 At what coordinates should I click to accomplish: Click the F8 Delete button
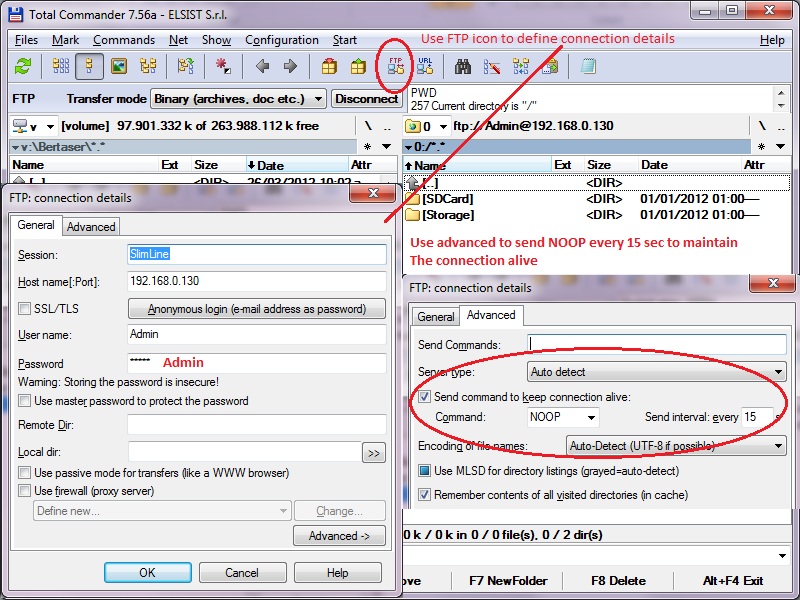(x=618, y=581)
